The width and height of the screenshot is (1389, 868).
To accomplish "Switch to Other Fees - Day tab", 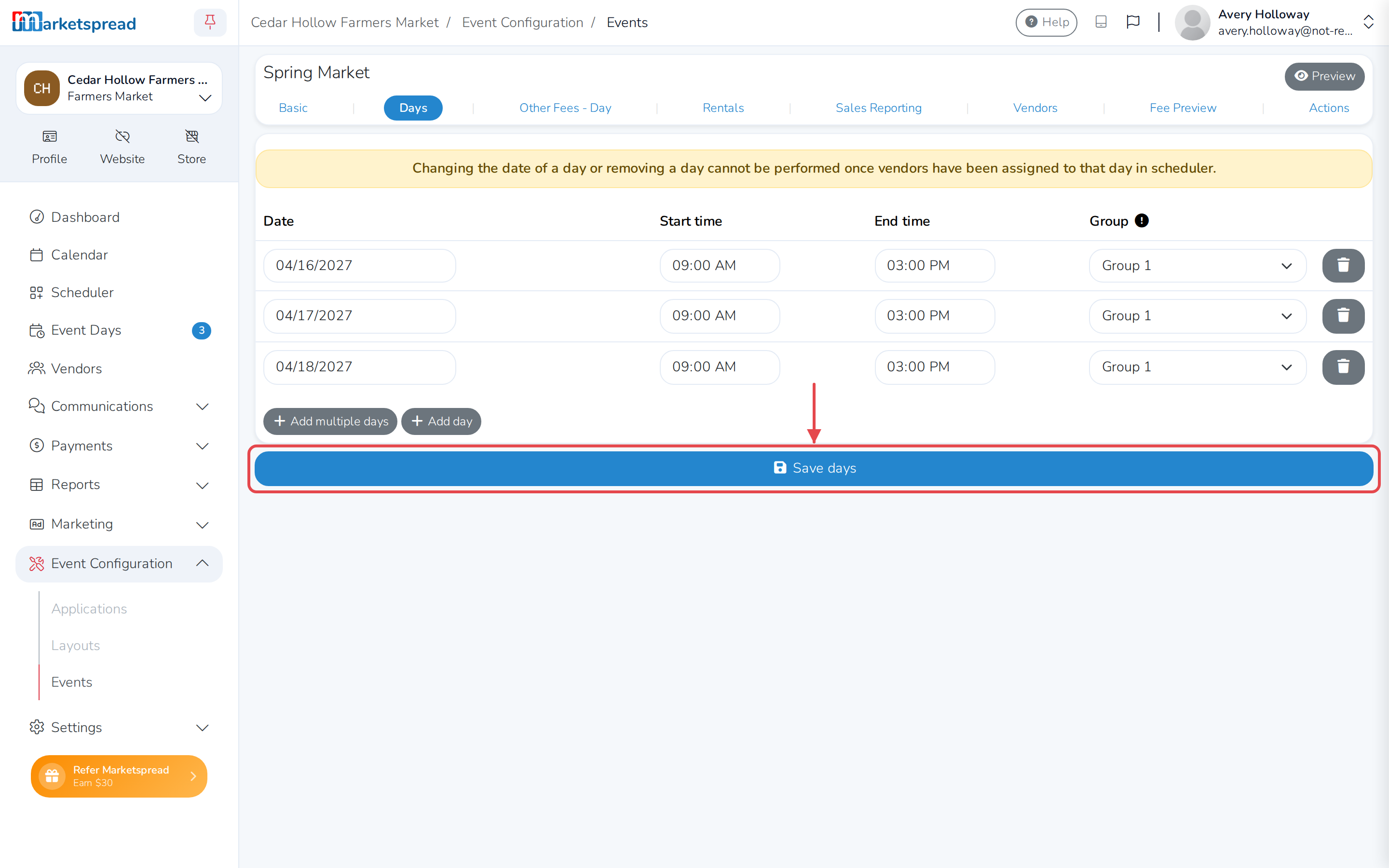I will [x=565, y=108].
